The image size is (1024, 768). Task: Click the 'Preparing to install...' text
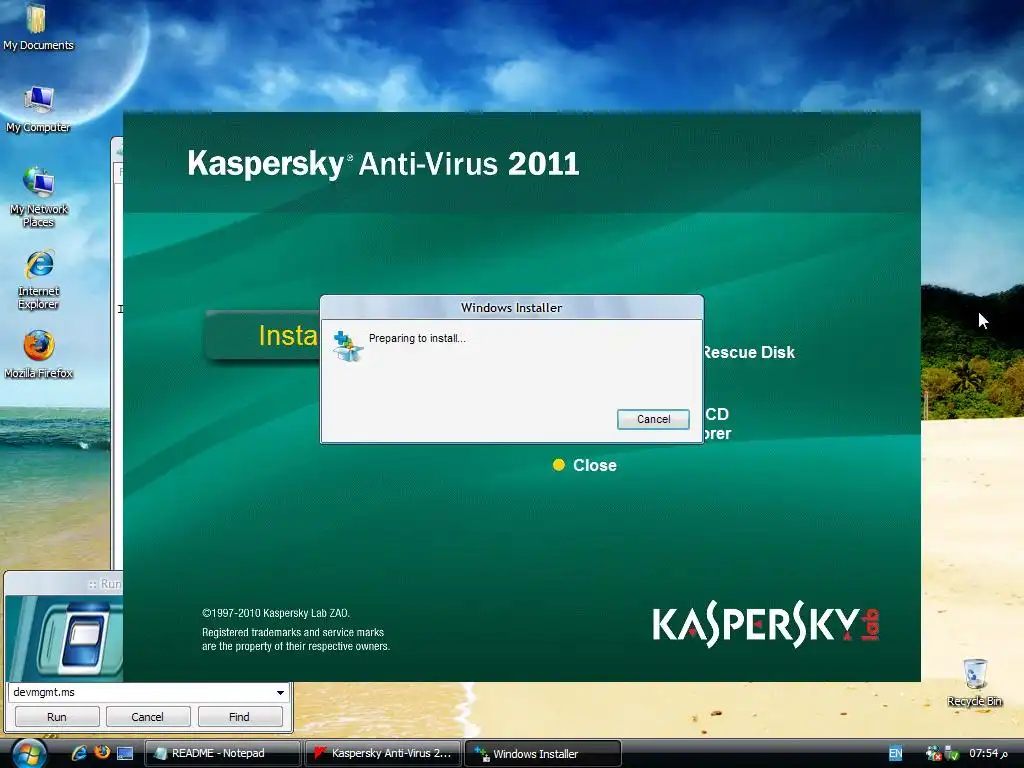click(417, 338)
